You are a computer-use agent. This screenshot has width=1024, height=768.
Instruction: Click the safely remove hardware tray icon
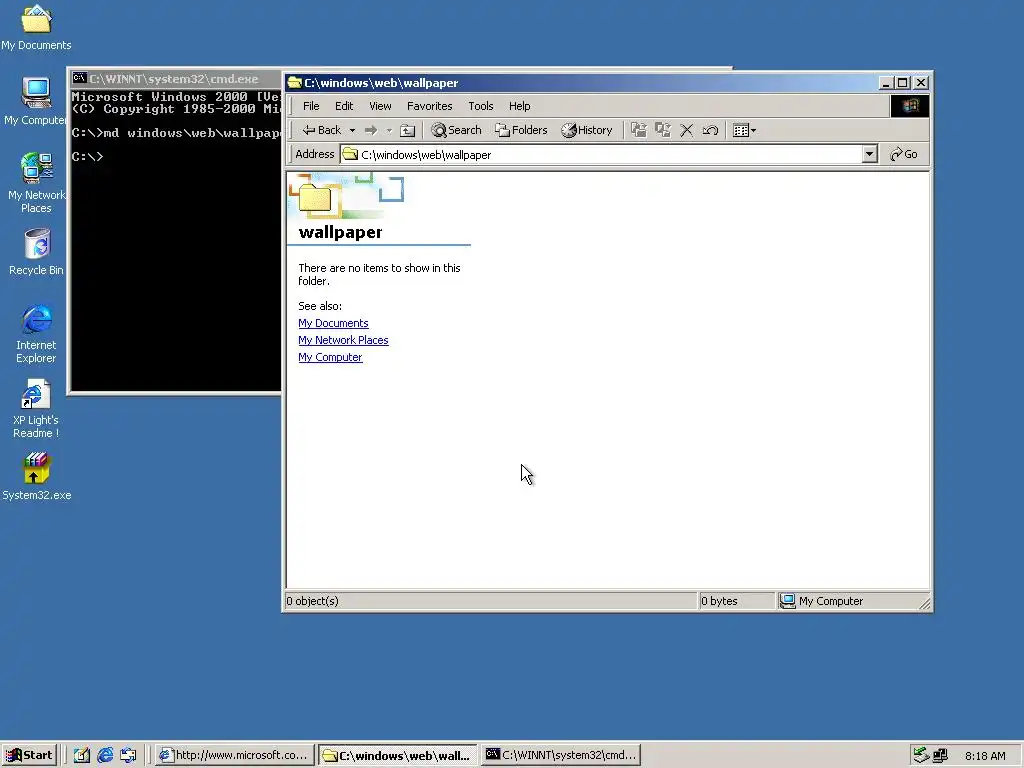pyautogui.click(x=921, y=755)
